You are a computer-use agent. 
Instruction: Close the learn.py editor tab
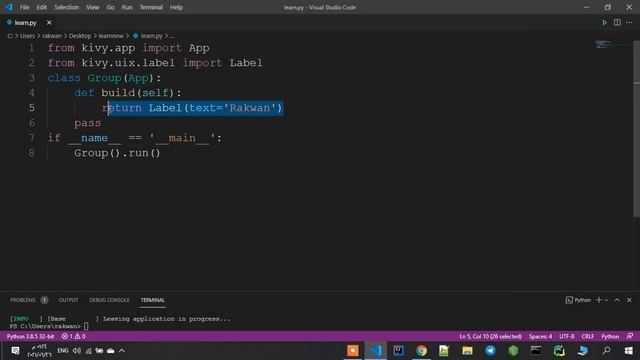point(49,23)
